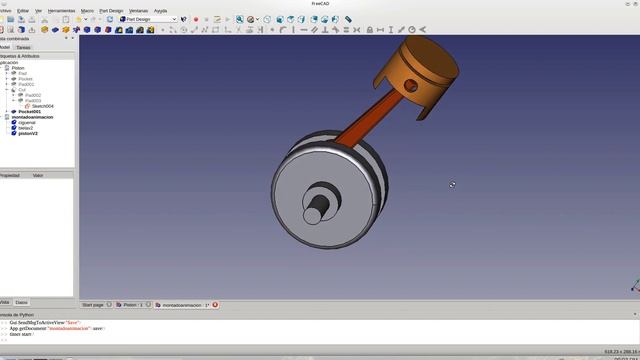This screenshot has width=640, height=360.
Task: Click the Fit All zoom icon
Action: click(240, 19)
